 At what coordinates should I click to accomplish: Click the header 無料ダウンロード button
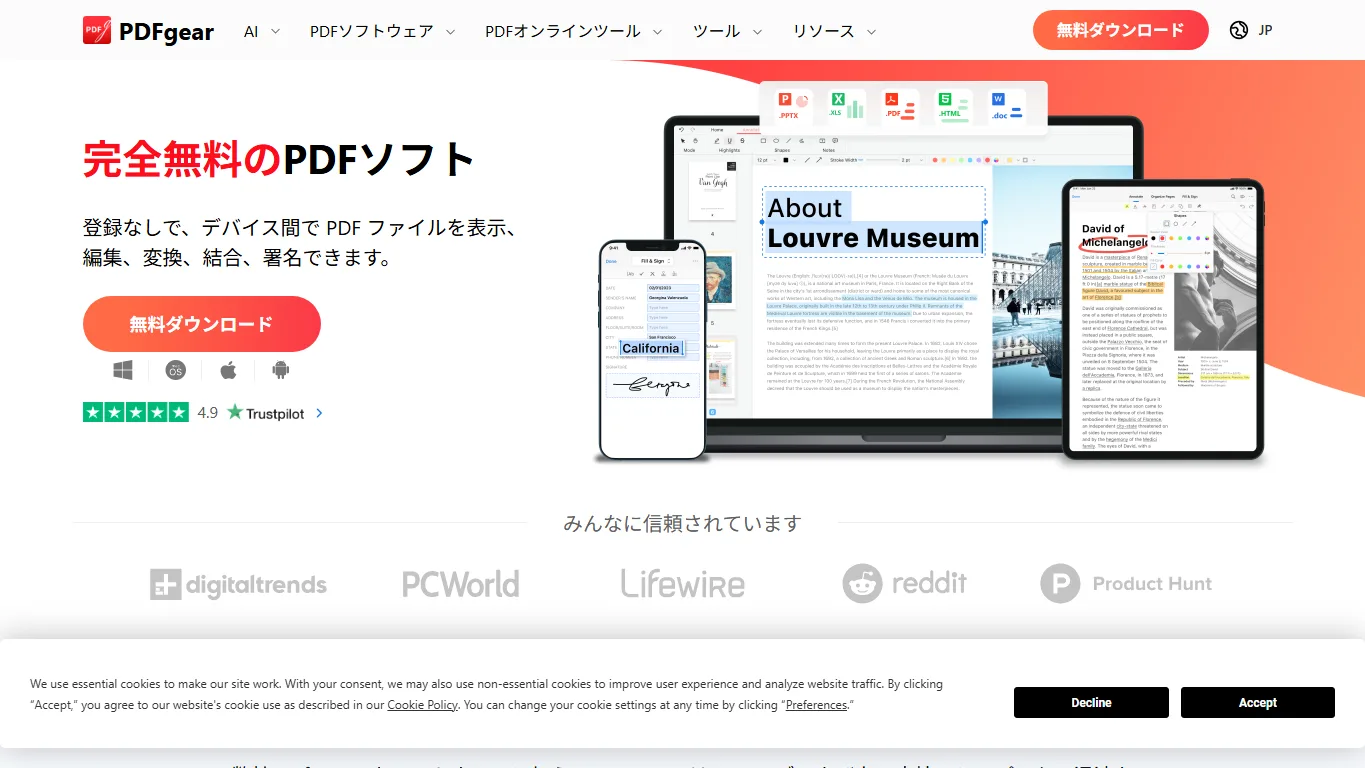click(1120, 30)
